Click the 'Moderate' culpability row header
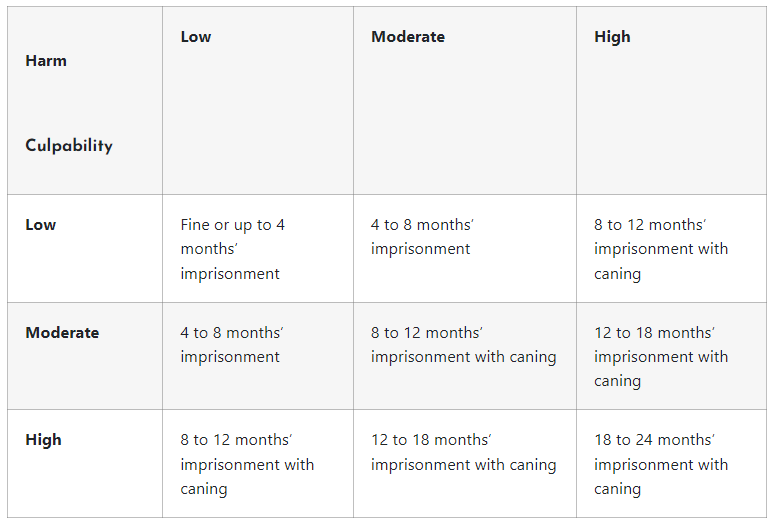The height and width of the screenshot is (525, 776). (x=62, y=333)
